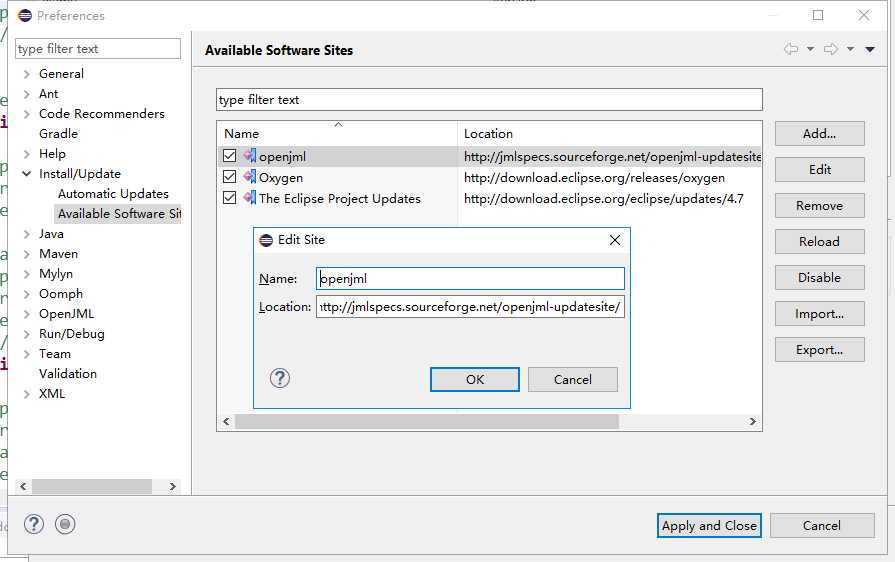This screenshot has height=562, width=895.
Task: Click the Edit button
Action: coord(820,169)
